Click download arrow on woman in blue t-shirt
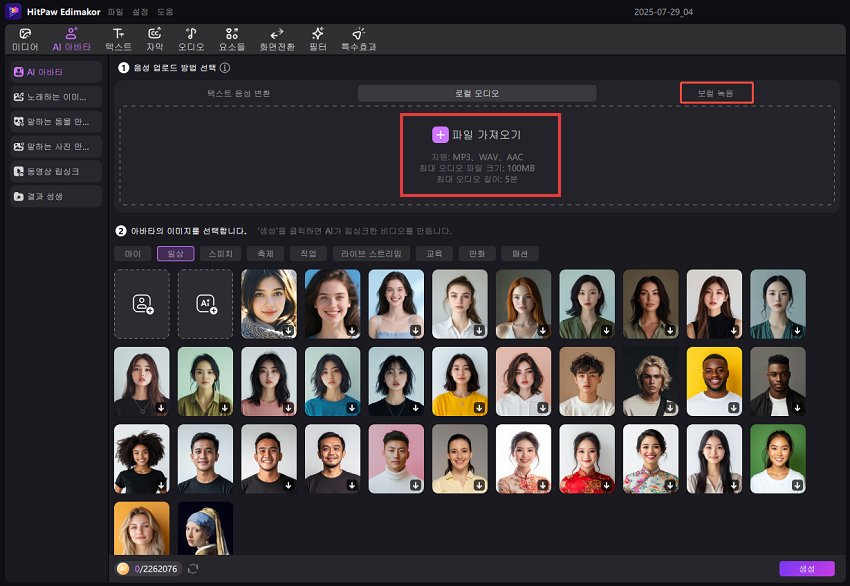850x586 pixels. [x=352, y=408]
